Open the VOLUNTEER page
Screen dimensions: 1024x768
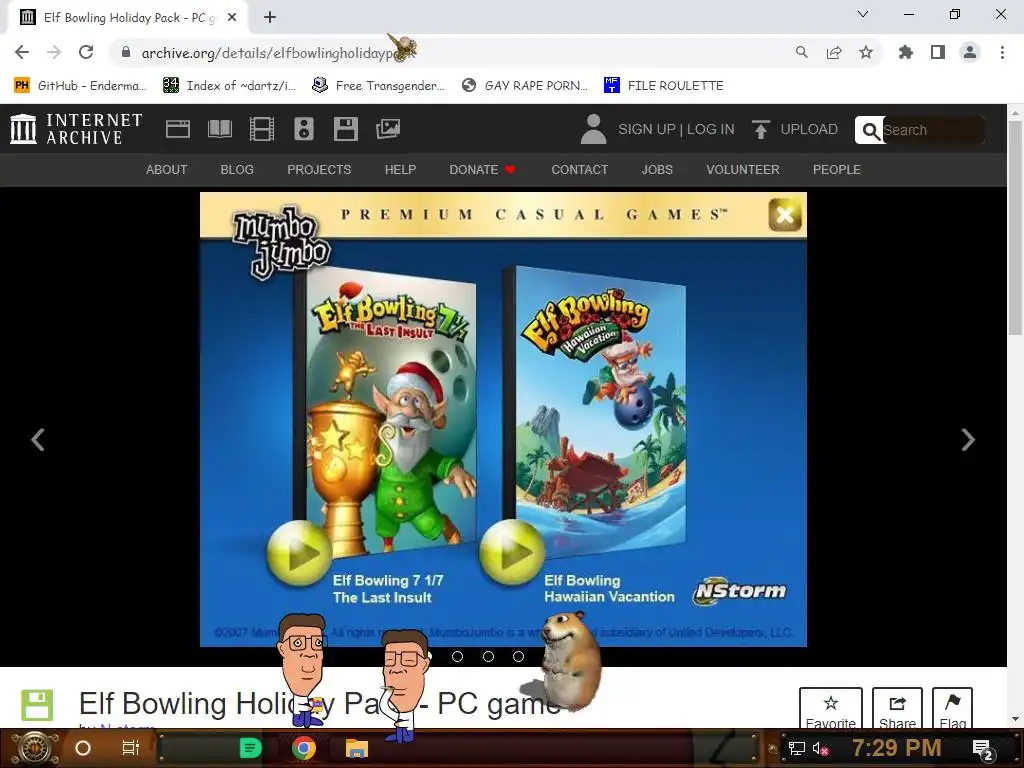(743, 170)
